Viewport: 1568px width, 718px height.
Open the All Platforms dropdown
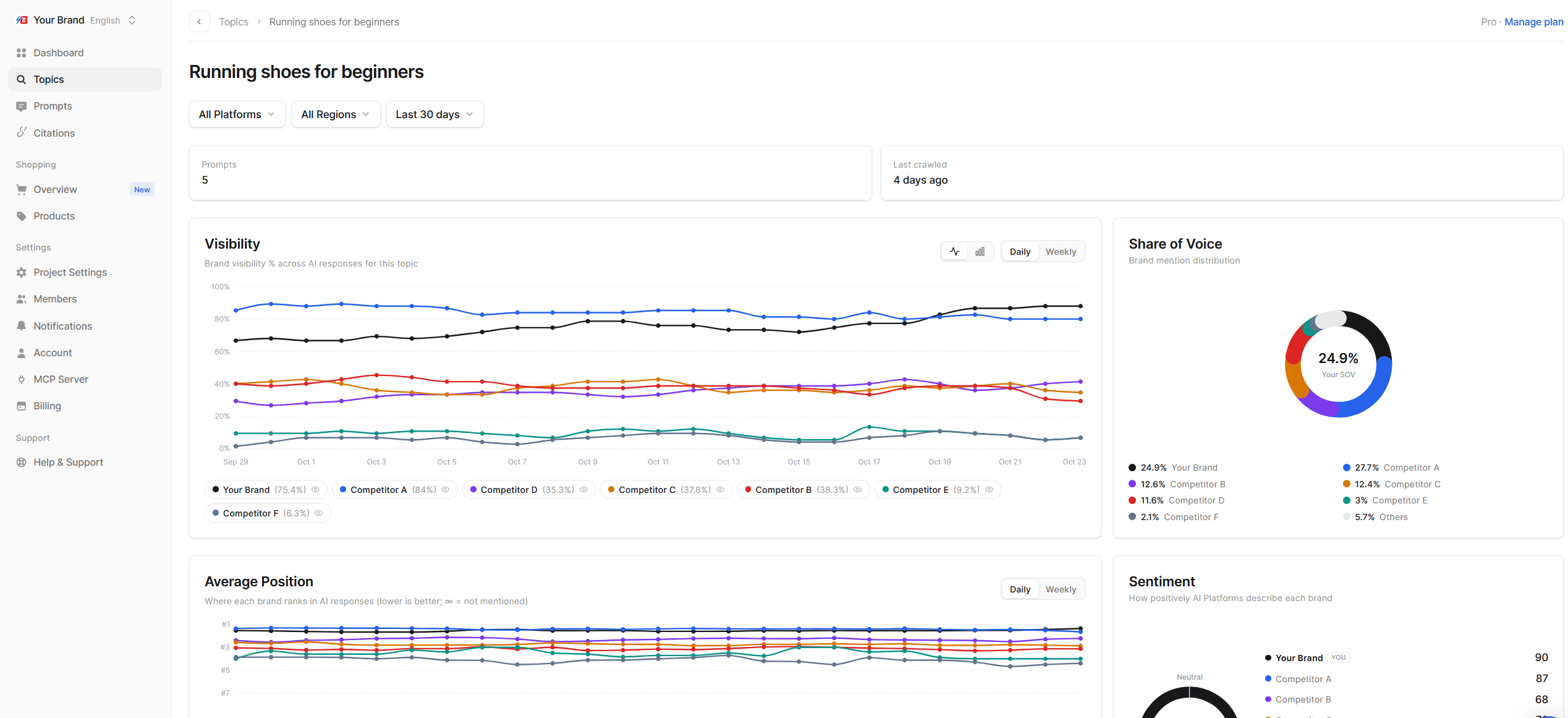click(237, 114)
